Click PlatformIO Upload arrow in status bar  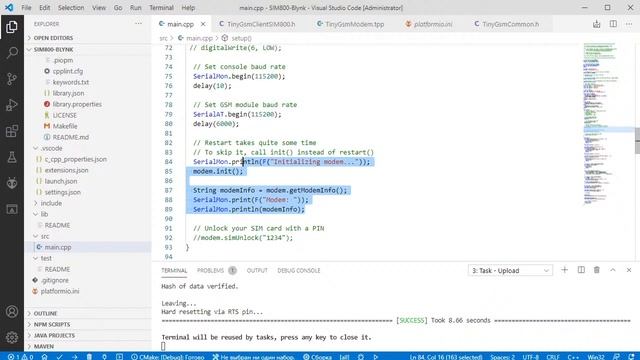[x=74, y=357]
